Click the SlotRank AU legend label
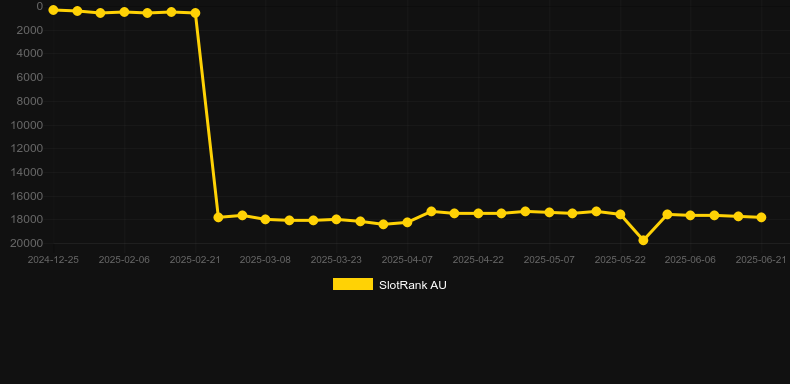The width and height of the screenshot is (790, 384). pos(413,285)
